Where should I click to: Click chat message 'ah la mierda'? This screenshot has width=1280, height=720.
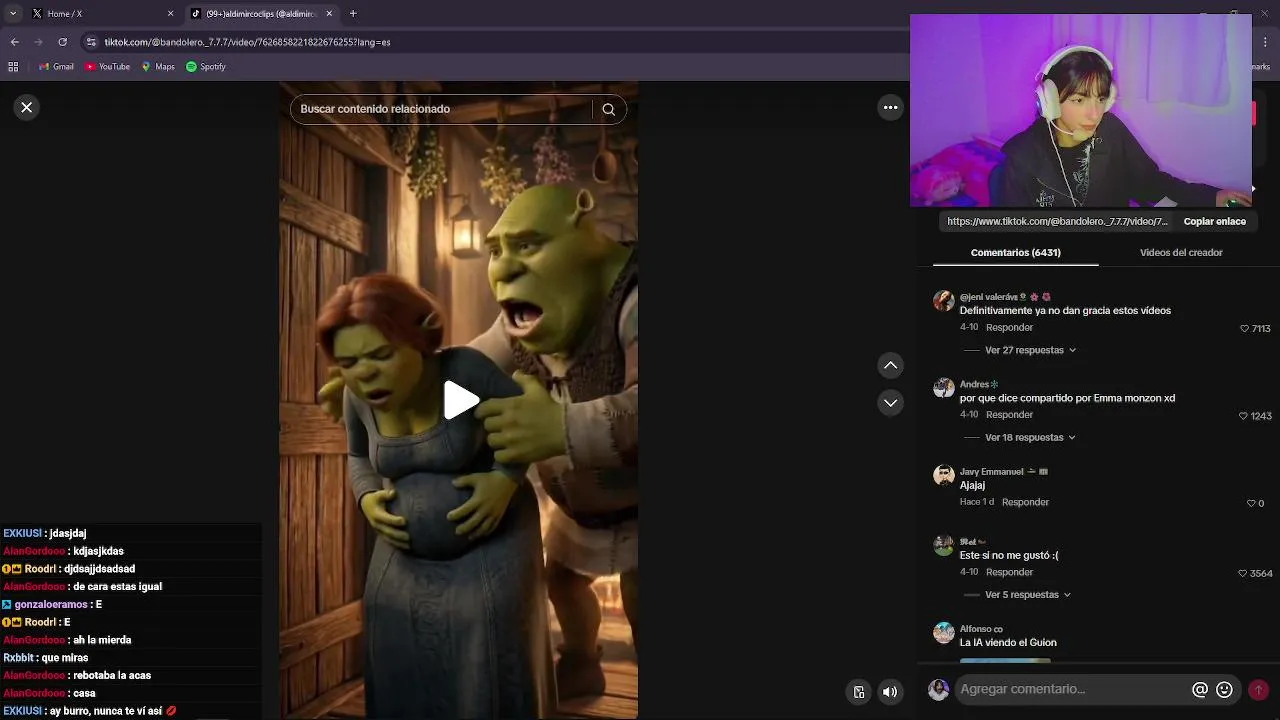[102, 640]
